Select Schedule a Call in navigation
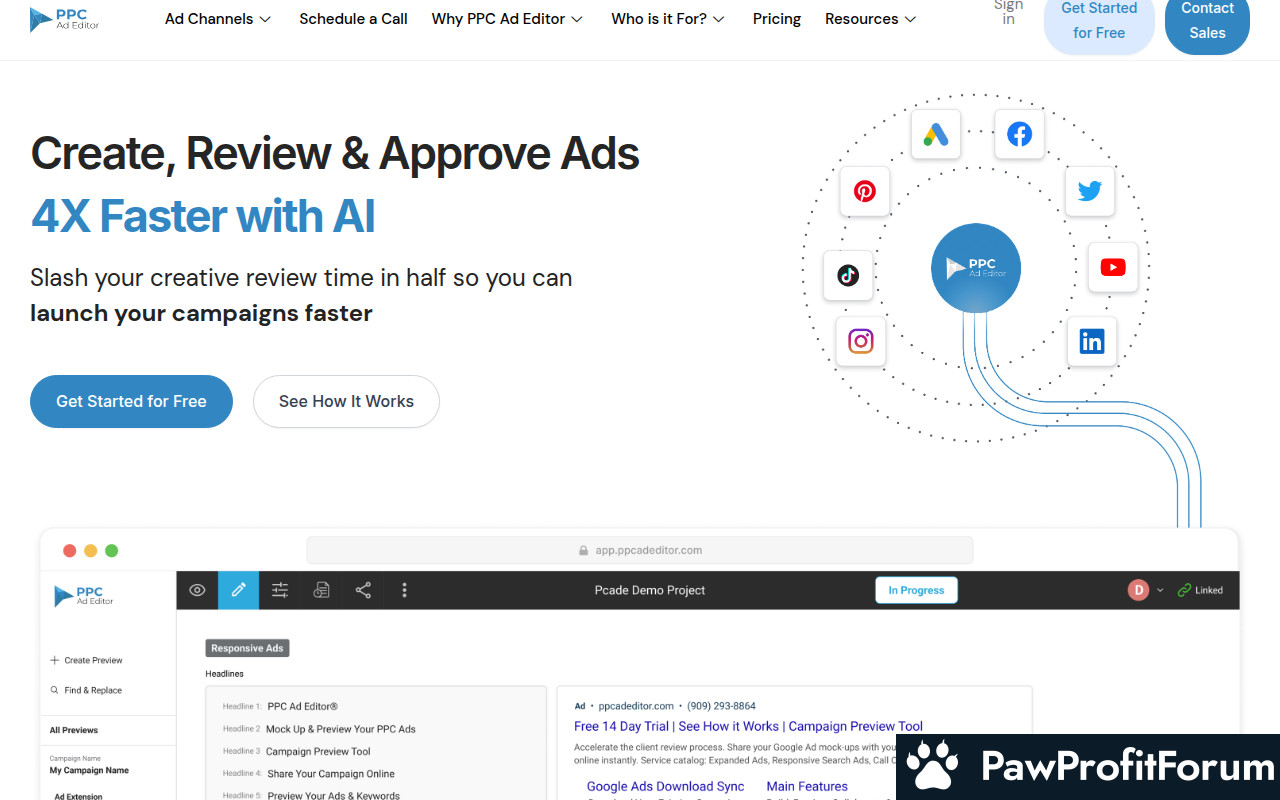 pyautogui.click(x=353, y=19)
